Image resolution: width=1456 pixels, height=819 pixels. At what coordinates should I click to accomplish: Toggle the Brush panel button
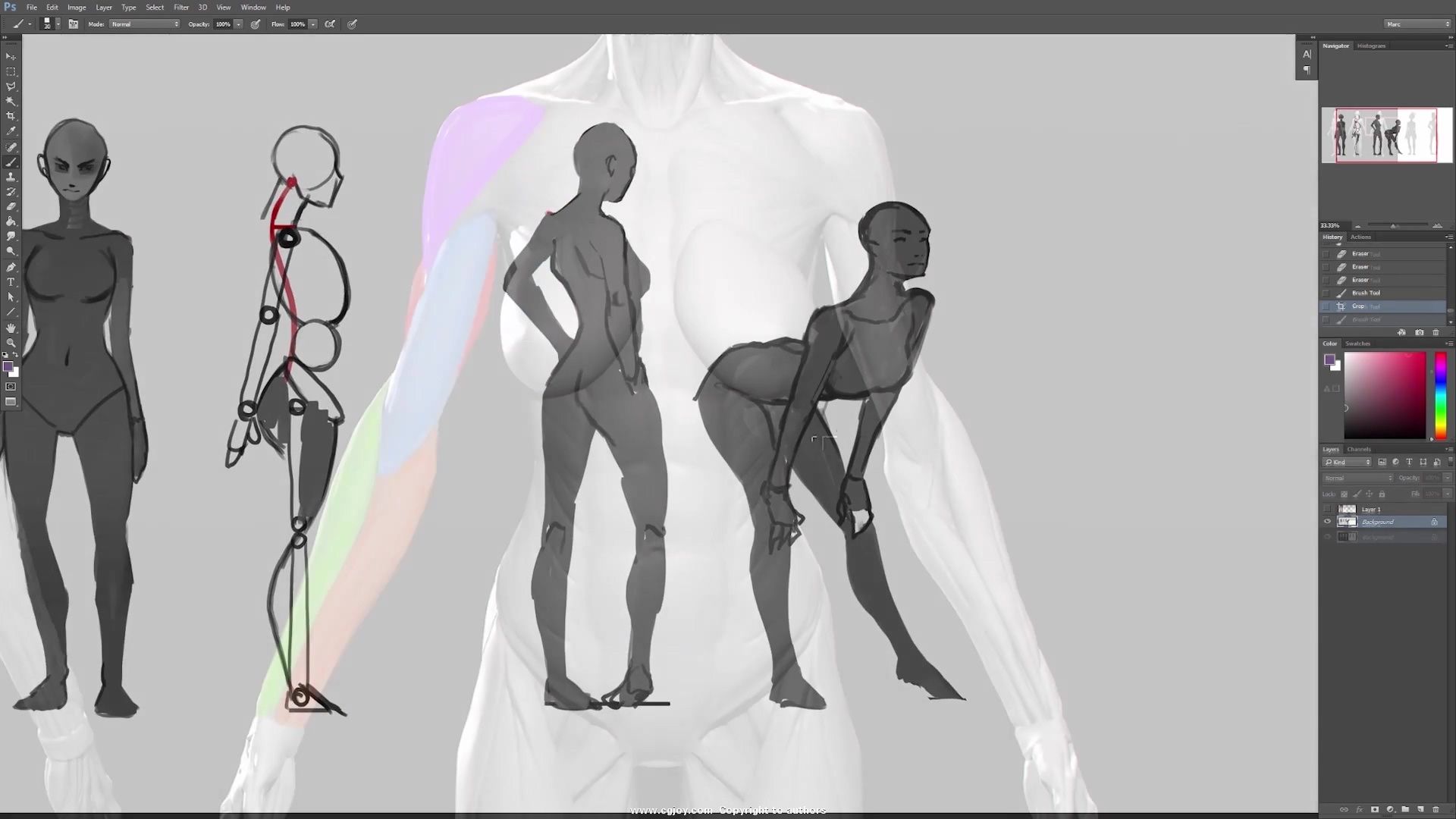73,24
